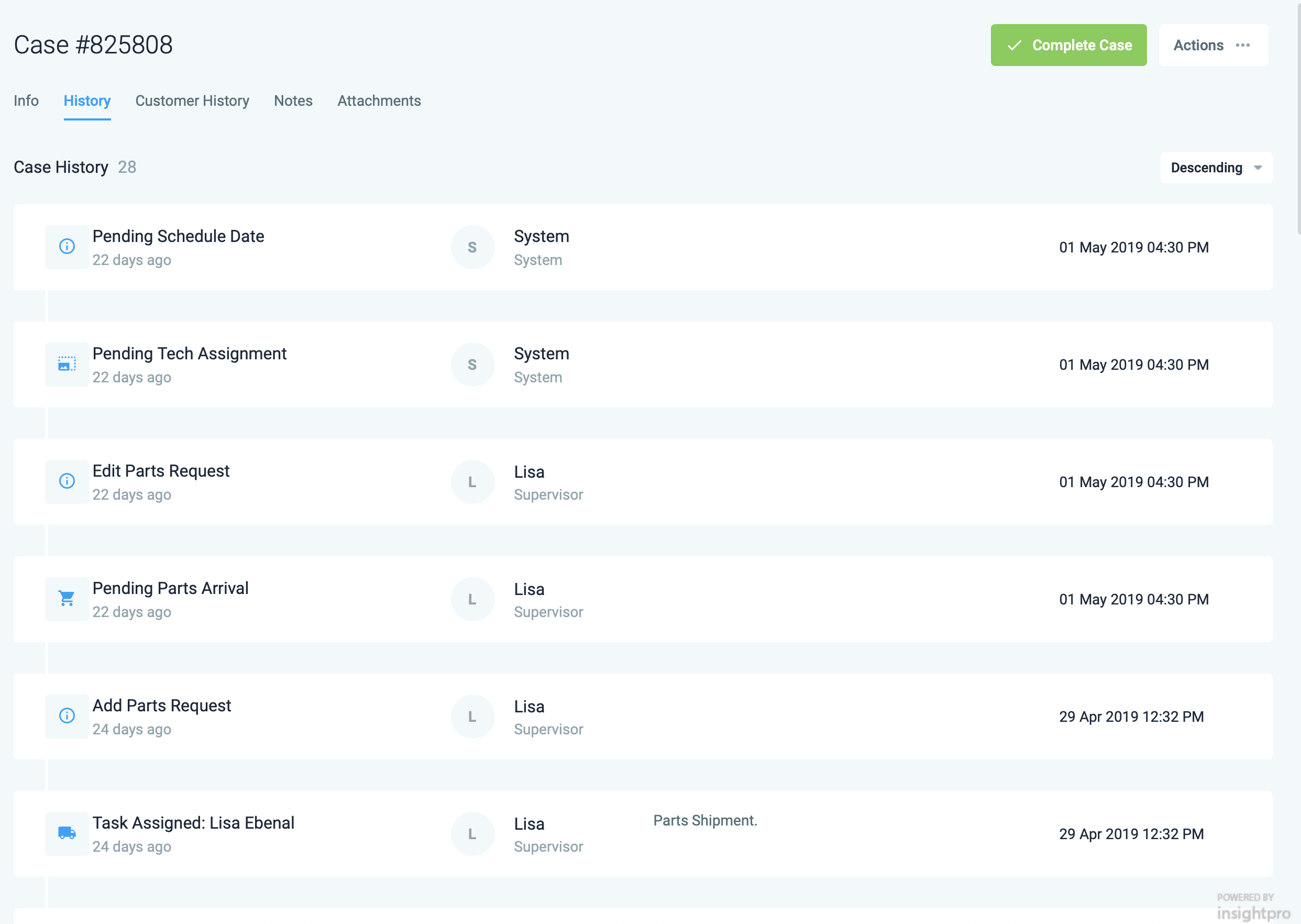
Task: Click the info icon beside Add Parts Request
Action: click(x=67, y=716)
